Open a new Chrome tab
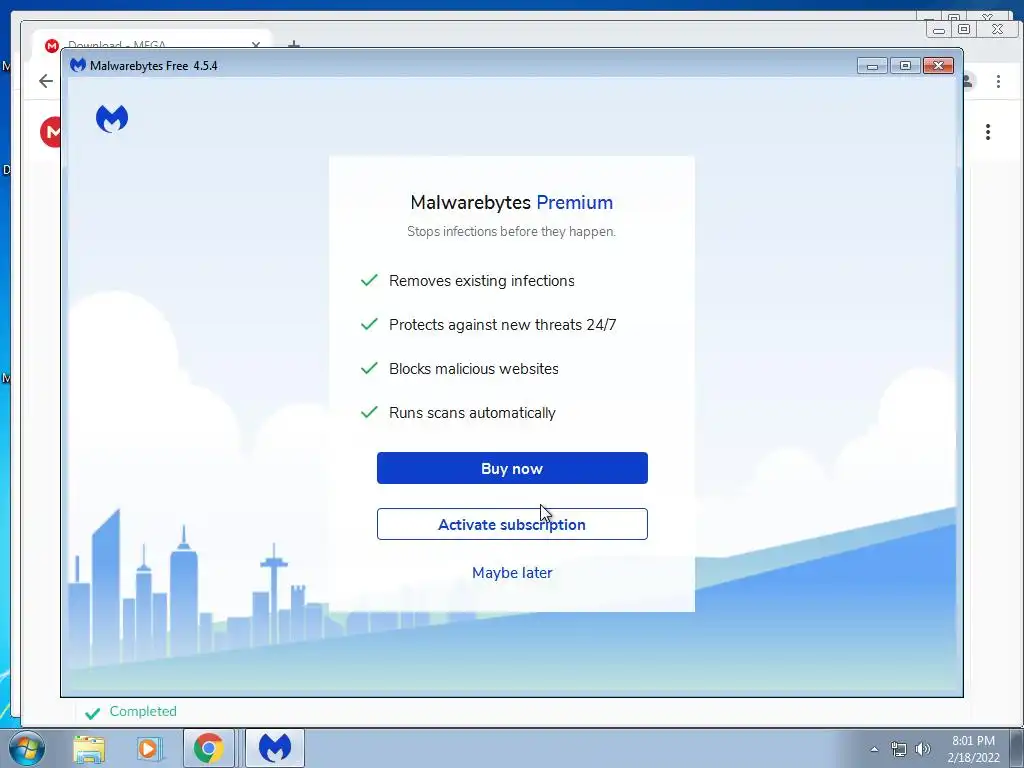Viewport: 1024px width, 768px height. pyautogui.click(x=294, y=44)
